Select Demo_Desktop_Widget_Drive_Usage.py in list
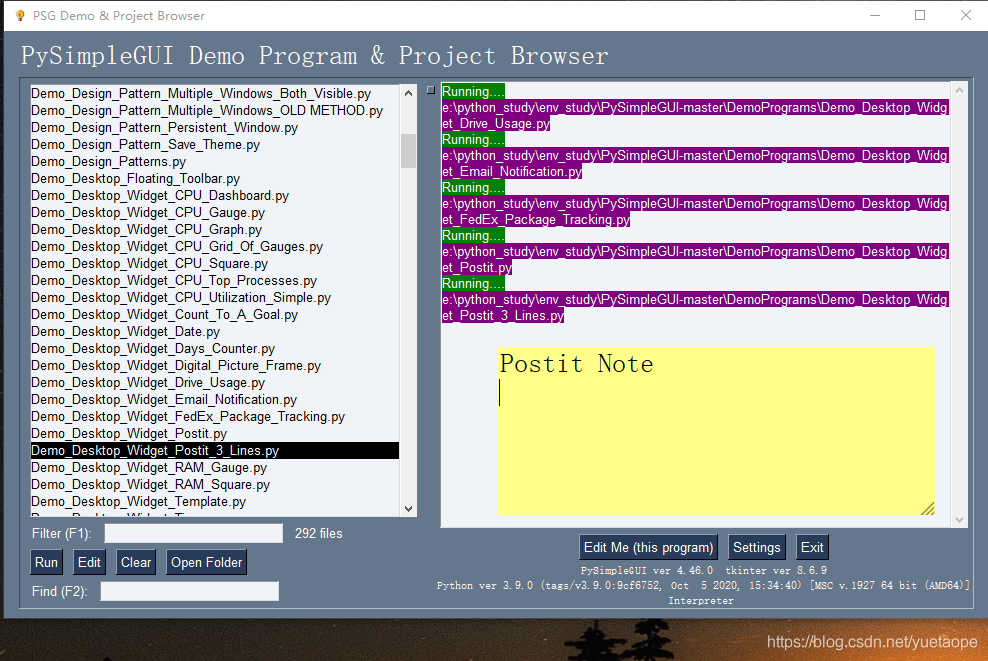 (x=215, y=382)
